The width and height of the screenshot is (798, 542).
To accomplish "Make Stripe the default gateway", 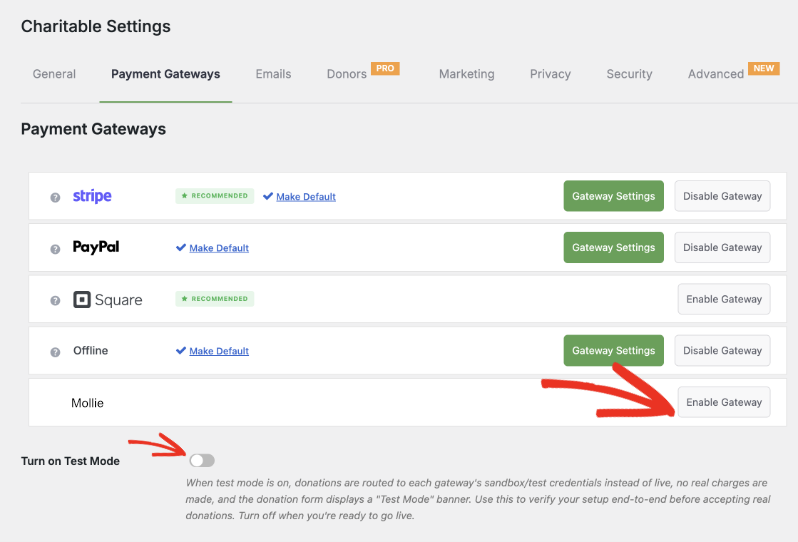I will click(x=306, y=196).
